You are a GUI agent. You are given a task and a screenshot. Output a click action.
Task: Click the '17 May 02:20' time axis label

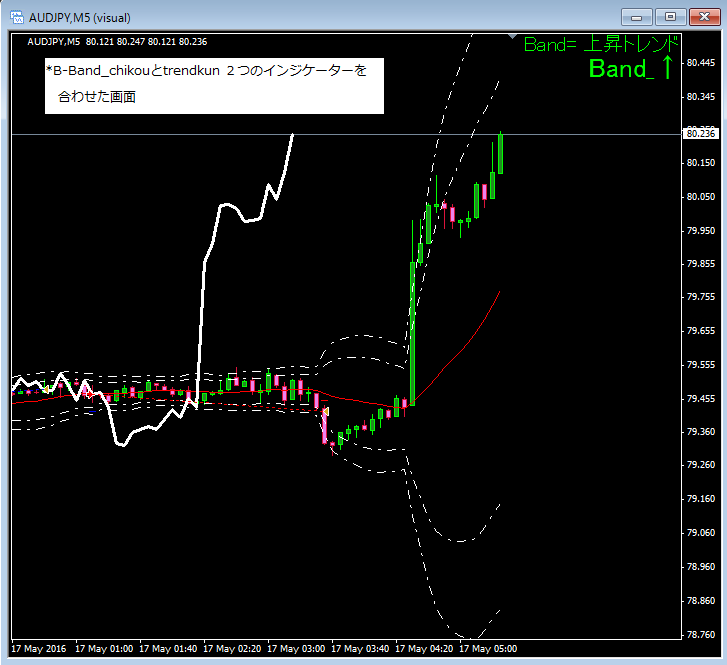pos(232,649)
